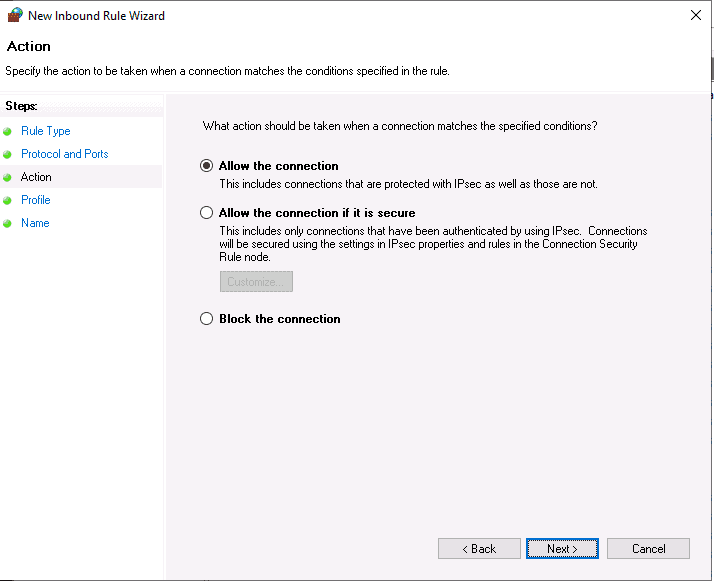714x581 pixels.
Task: Click 'This includes connections that are protected' text
Action: [408, 184]
